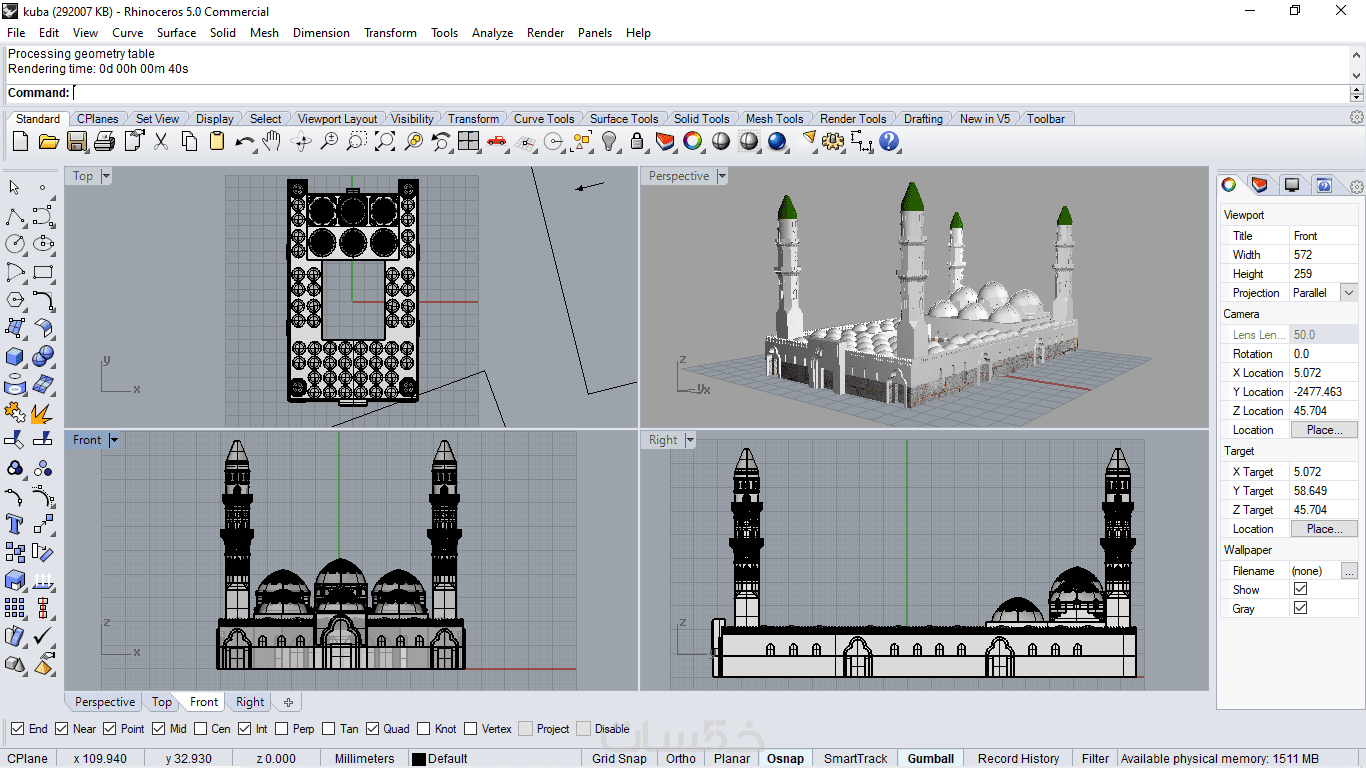1366x768 pixels.
Task: Select the Text object tool
Action: [15, 523]
